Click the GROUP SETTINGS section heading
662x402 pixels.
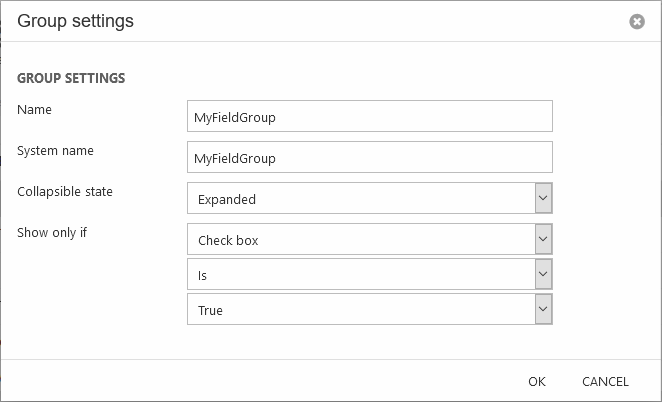(71, 77)
